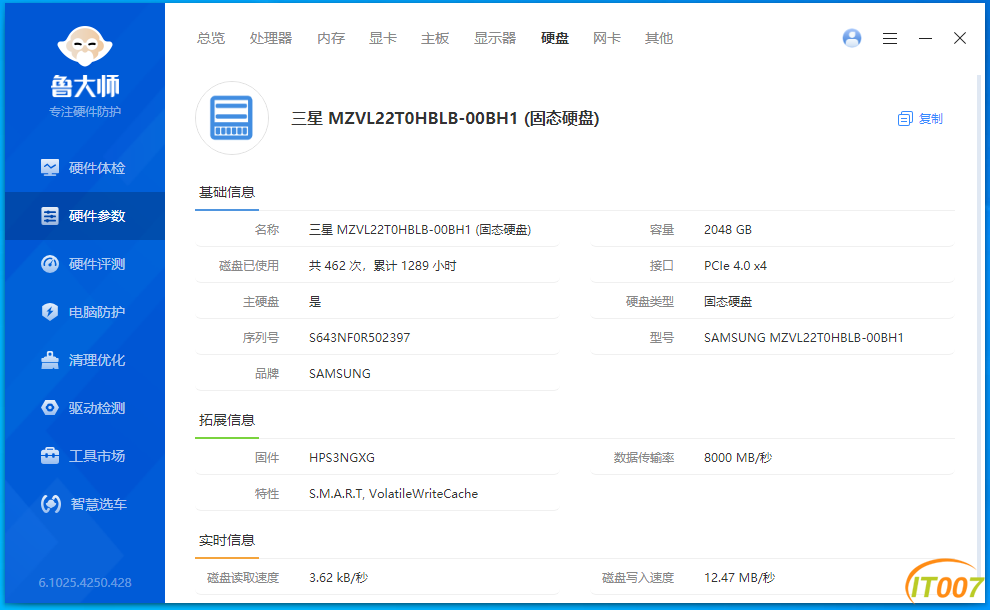This screenshot has width=990, height=610.
Task: Click the 硬盘类型 value 固态硬盘
Action: [x=728, y=302]
